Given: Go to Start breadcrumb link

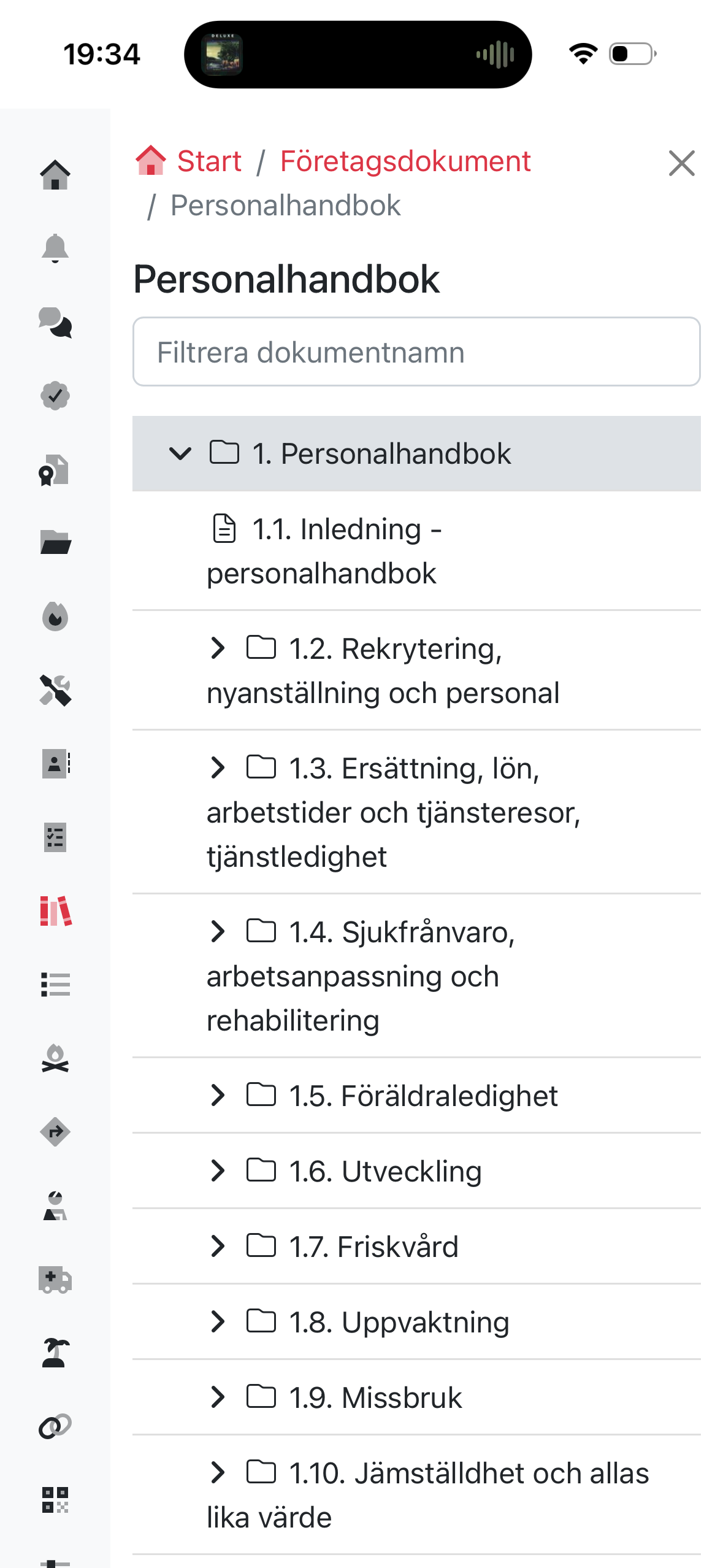Looking at the screenshot, I should (208, 161).
